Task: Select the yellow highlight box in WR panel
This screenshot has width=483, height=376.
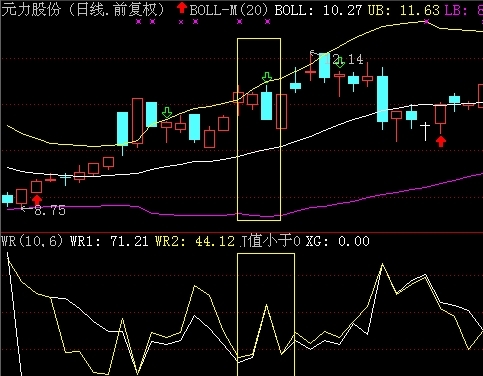Action: (x=266, y=314)
